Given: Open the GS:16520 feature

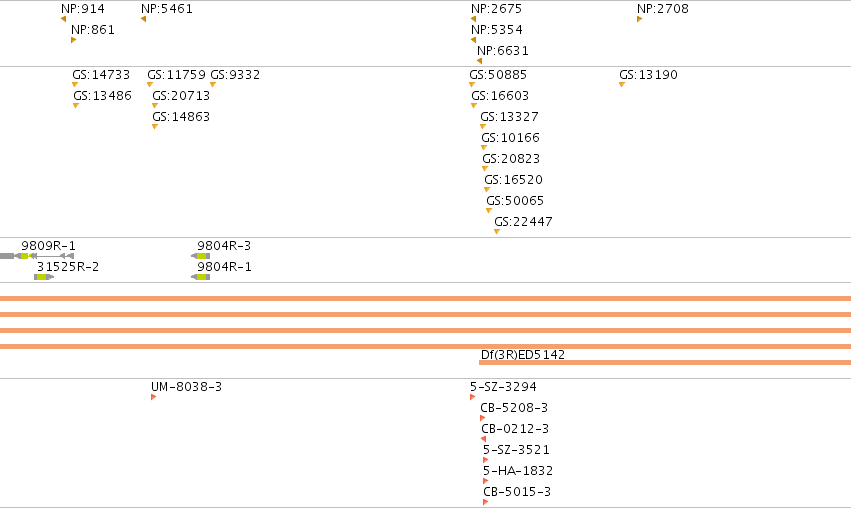Looking at the screenshot, I should click(513, 180).
